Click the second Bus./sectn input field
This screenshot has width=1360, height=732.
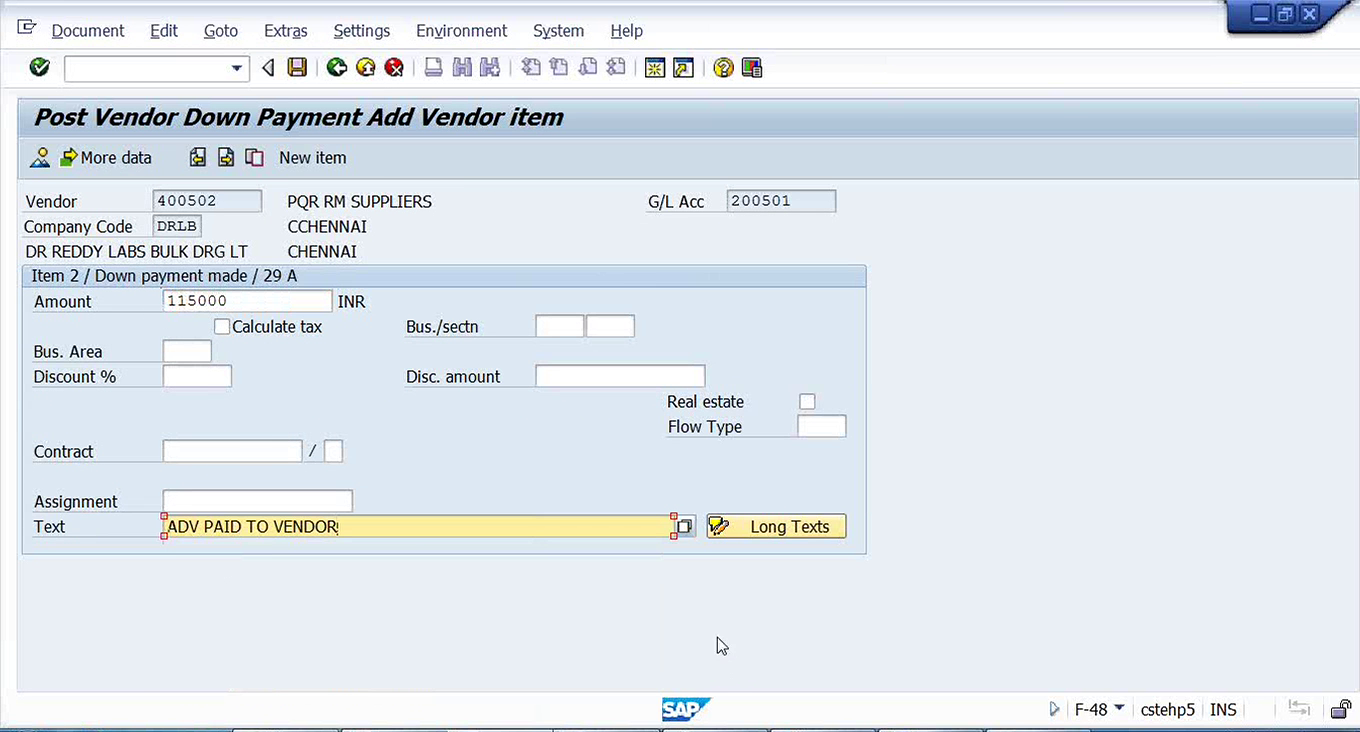(610, 326)
